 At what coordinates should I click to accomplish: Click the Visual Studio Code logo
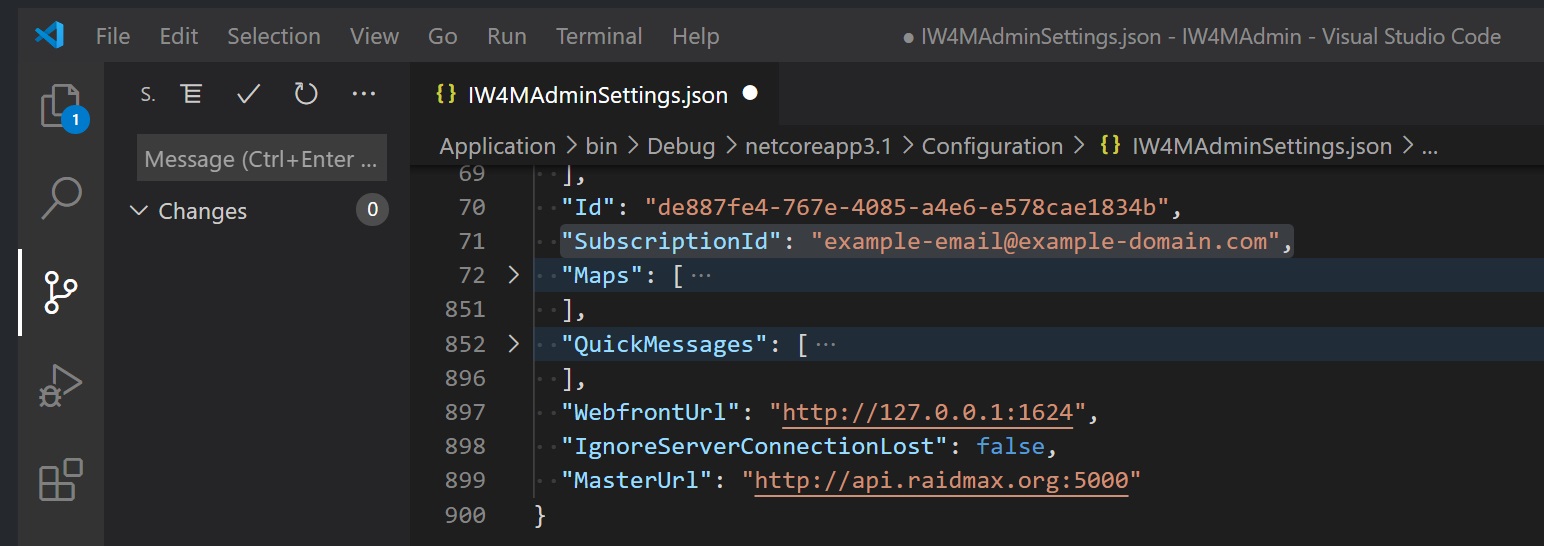(49, 36)
